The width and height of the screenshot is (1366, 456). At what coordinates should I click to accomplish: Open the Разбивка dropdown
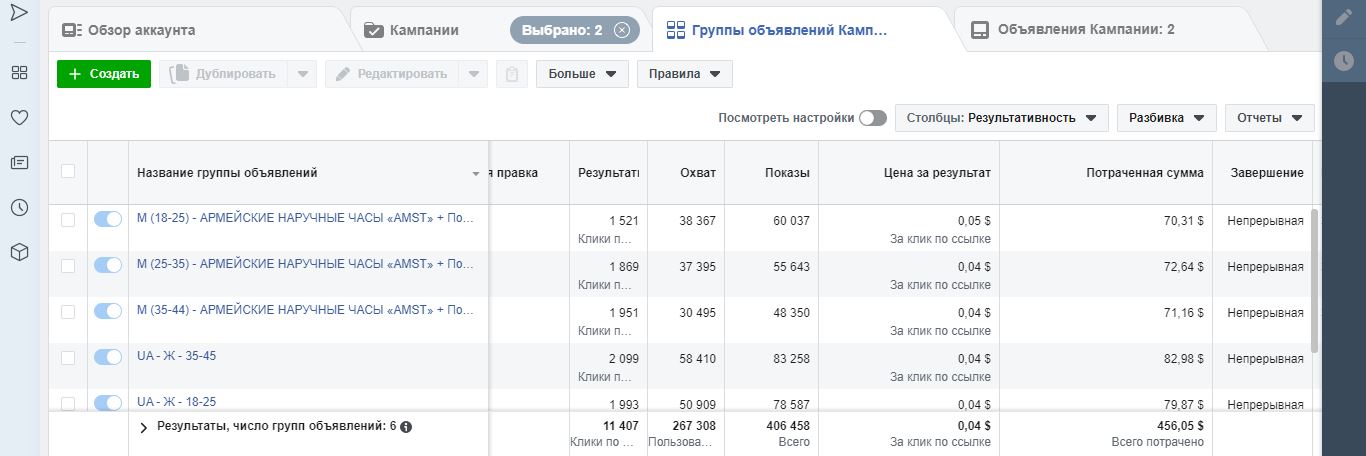pyautogui.click(x=1166, y=118)
